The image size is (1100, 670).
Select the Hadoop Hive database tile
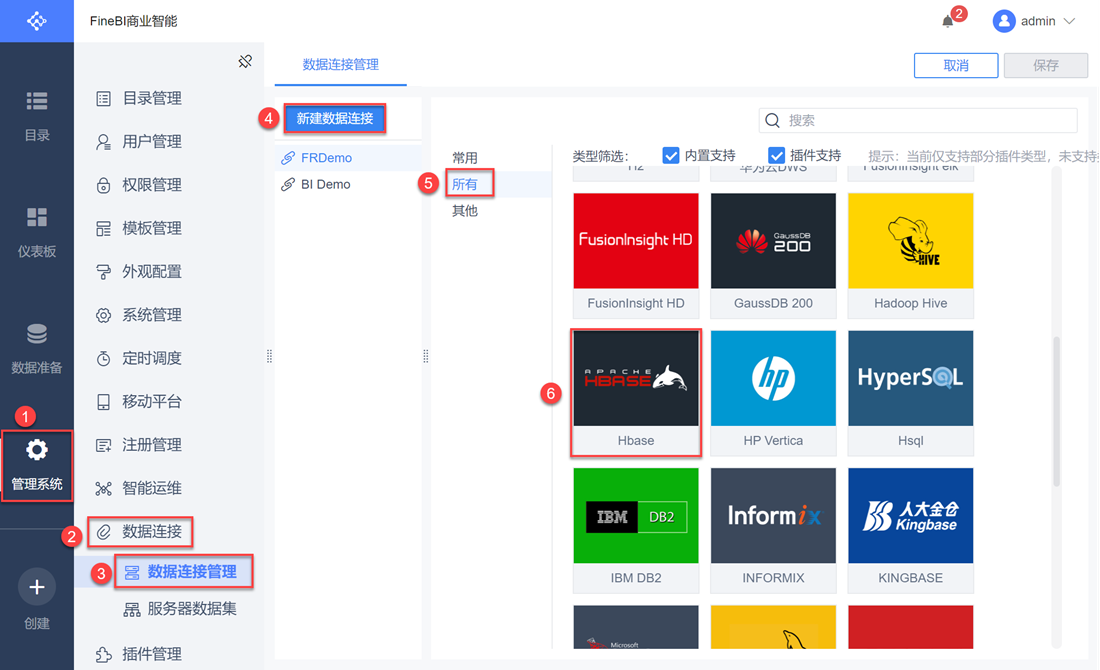pos(911,255)
